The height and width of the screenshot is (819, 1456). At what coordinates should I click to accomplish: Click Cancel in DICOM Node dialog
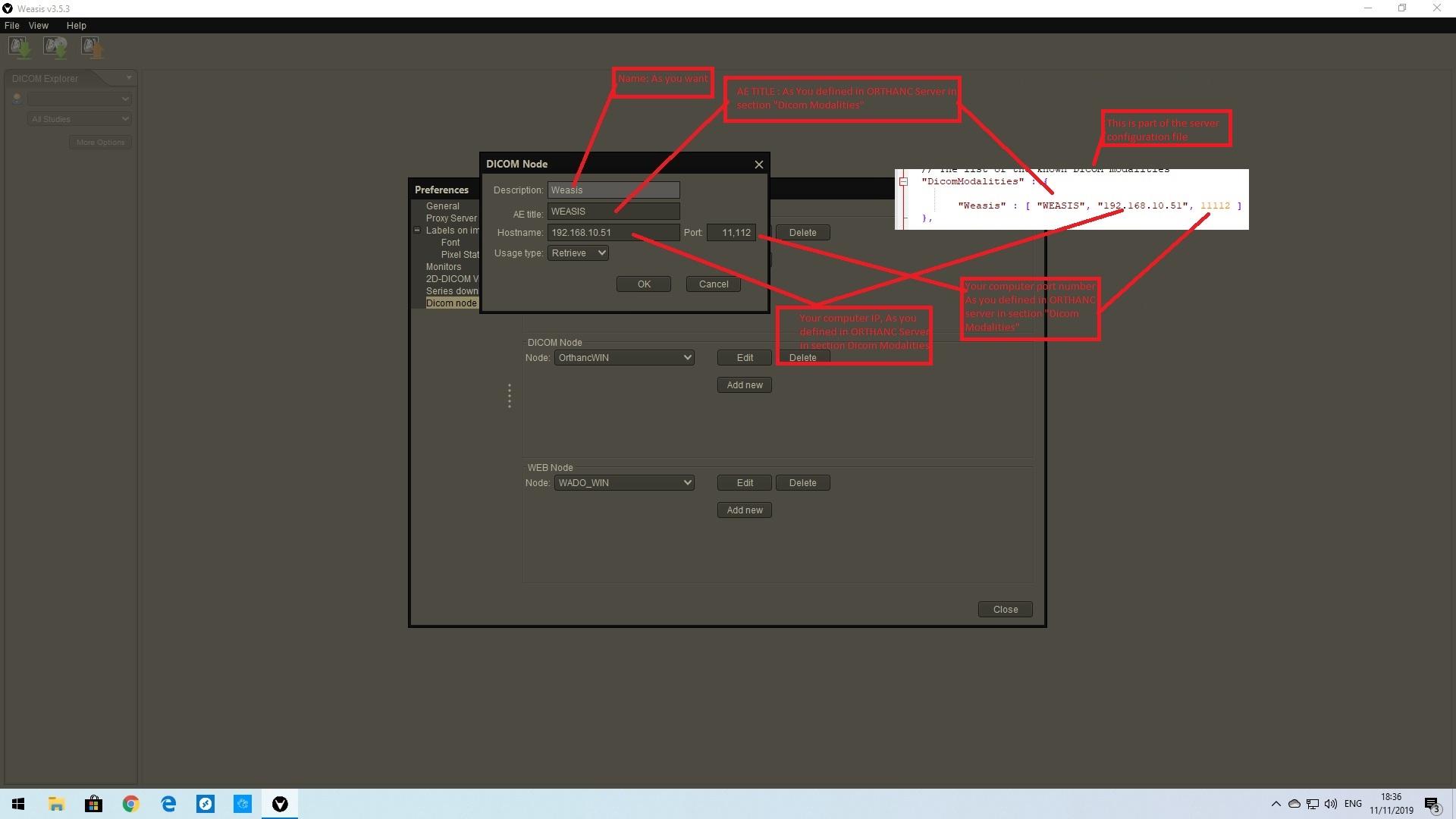(714, 284)
